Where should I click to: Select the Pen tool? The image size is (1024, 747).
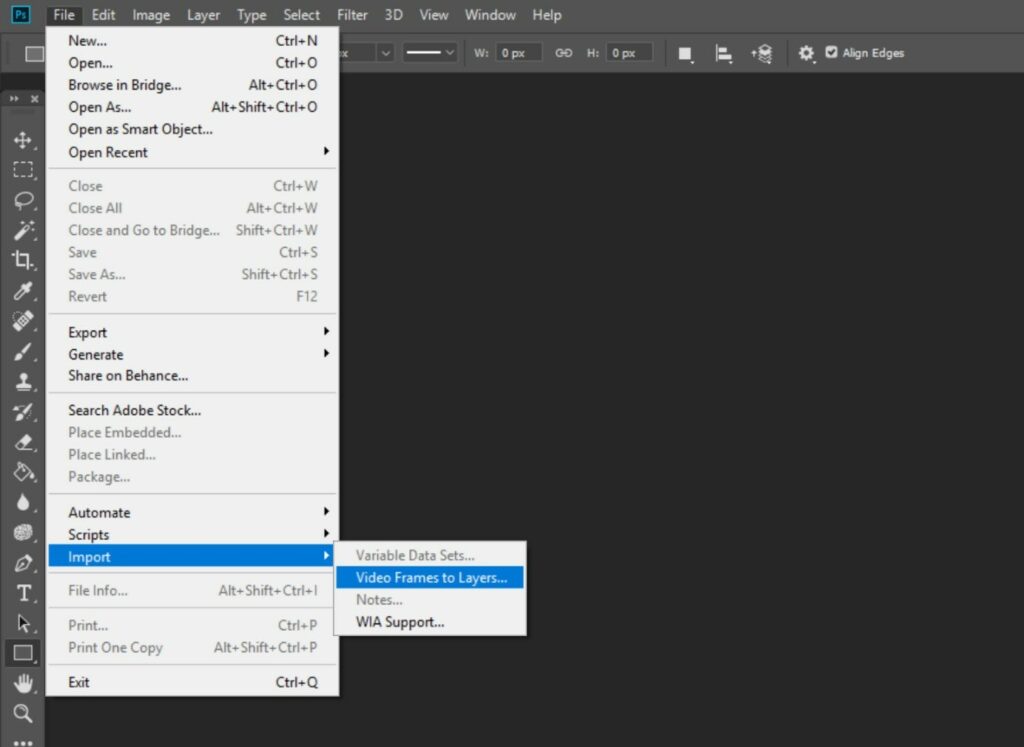pos(23,563)
